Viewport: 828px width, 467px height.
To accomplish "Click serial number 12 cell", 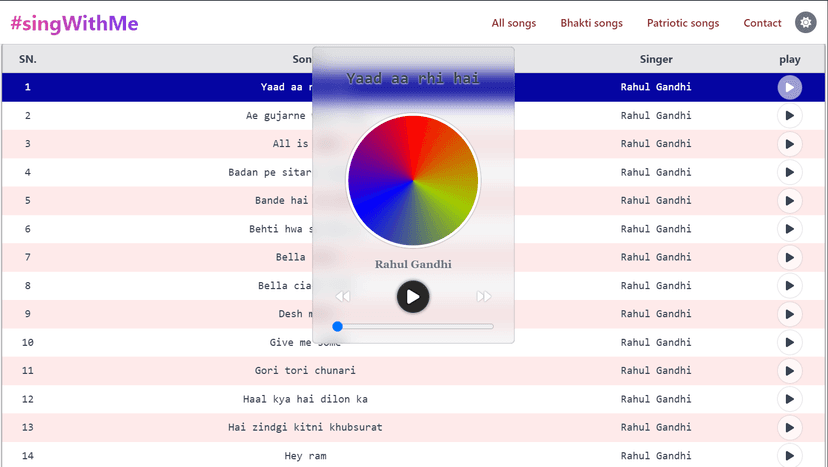I will 27,399.
